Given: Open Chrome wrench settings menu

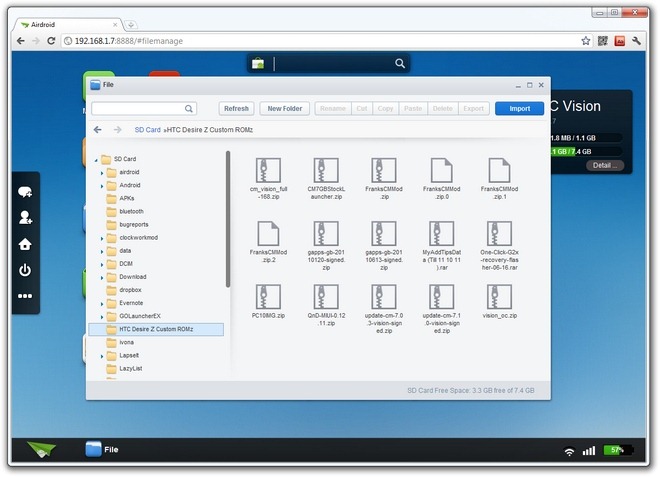Looking at the screenshot, I should (x=636, y=41).
